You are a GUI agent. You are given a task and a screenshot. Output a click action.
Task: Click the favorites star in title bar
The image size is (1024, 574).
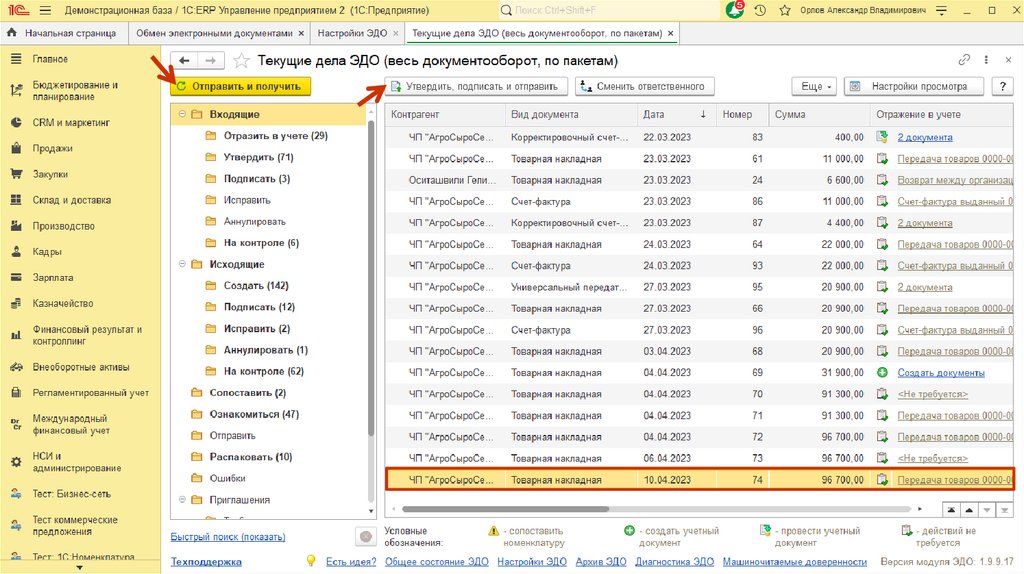pyautogui.click(x=783, y=10)
